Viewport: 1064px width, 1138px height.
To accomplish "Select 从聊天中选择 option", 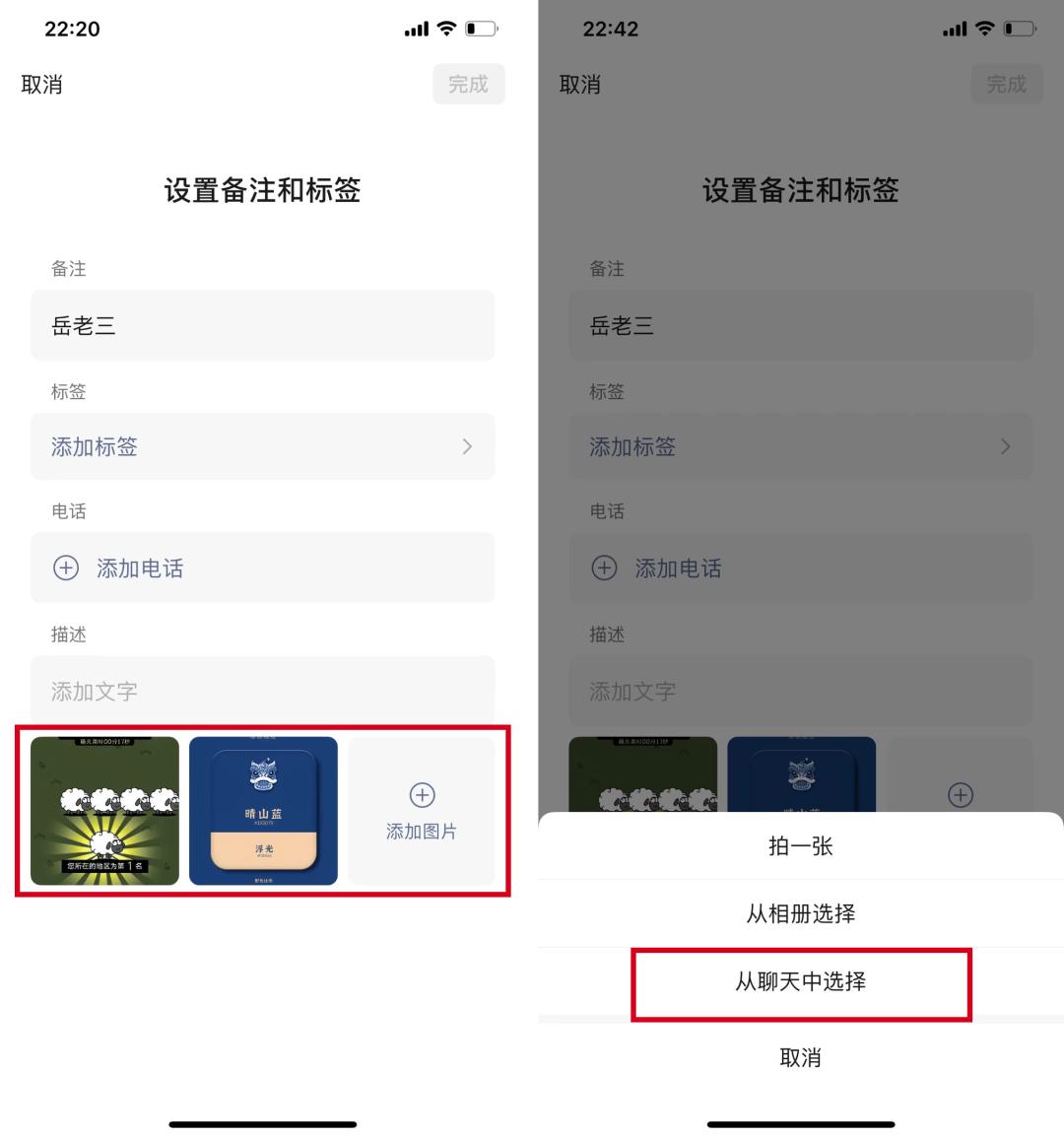I will tap(801, 982).
